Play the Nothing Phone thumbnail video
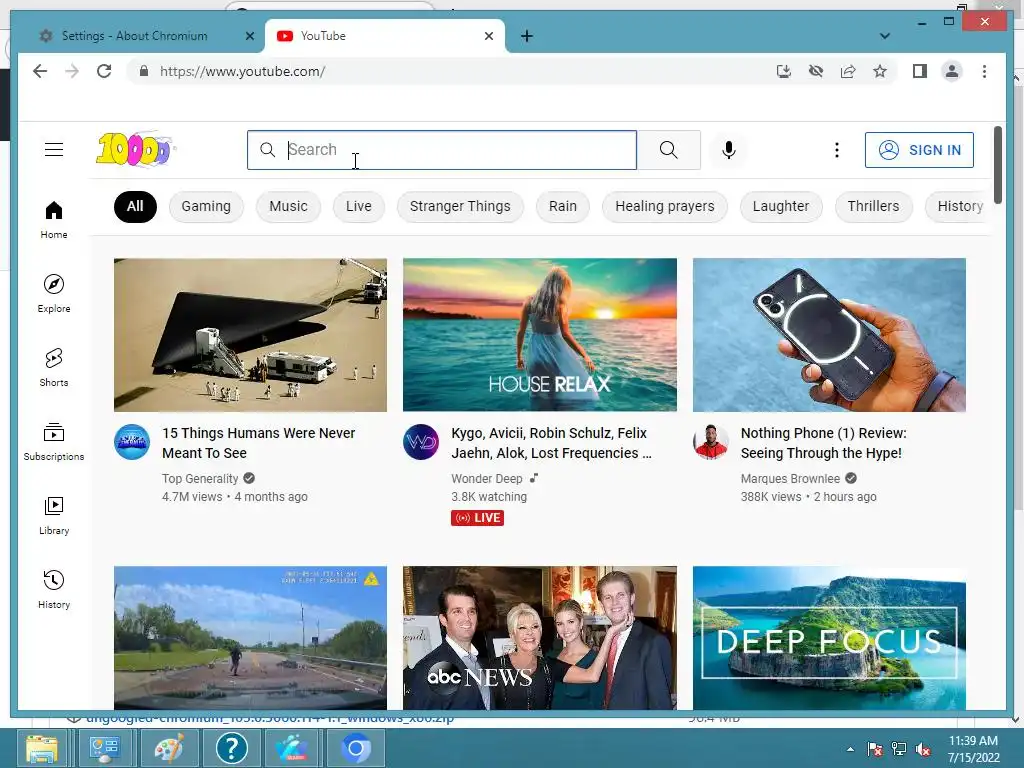 [x=829, y=334]
